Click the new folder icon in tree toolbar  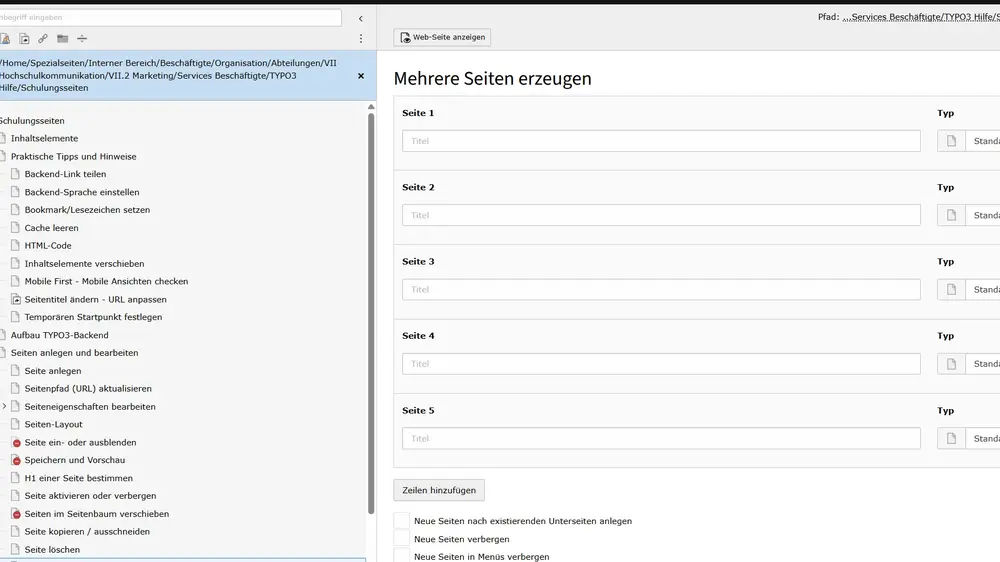62,39
